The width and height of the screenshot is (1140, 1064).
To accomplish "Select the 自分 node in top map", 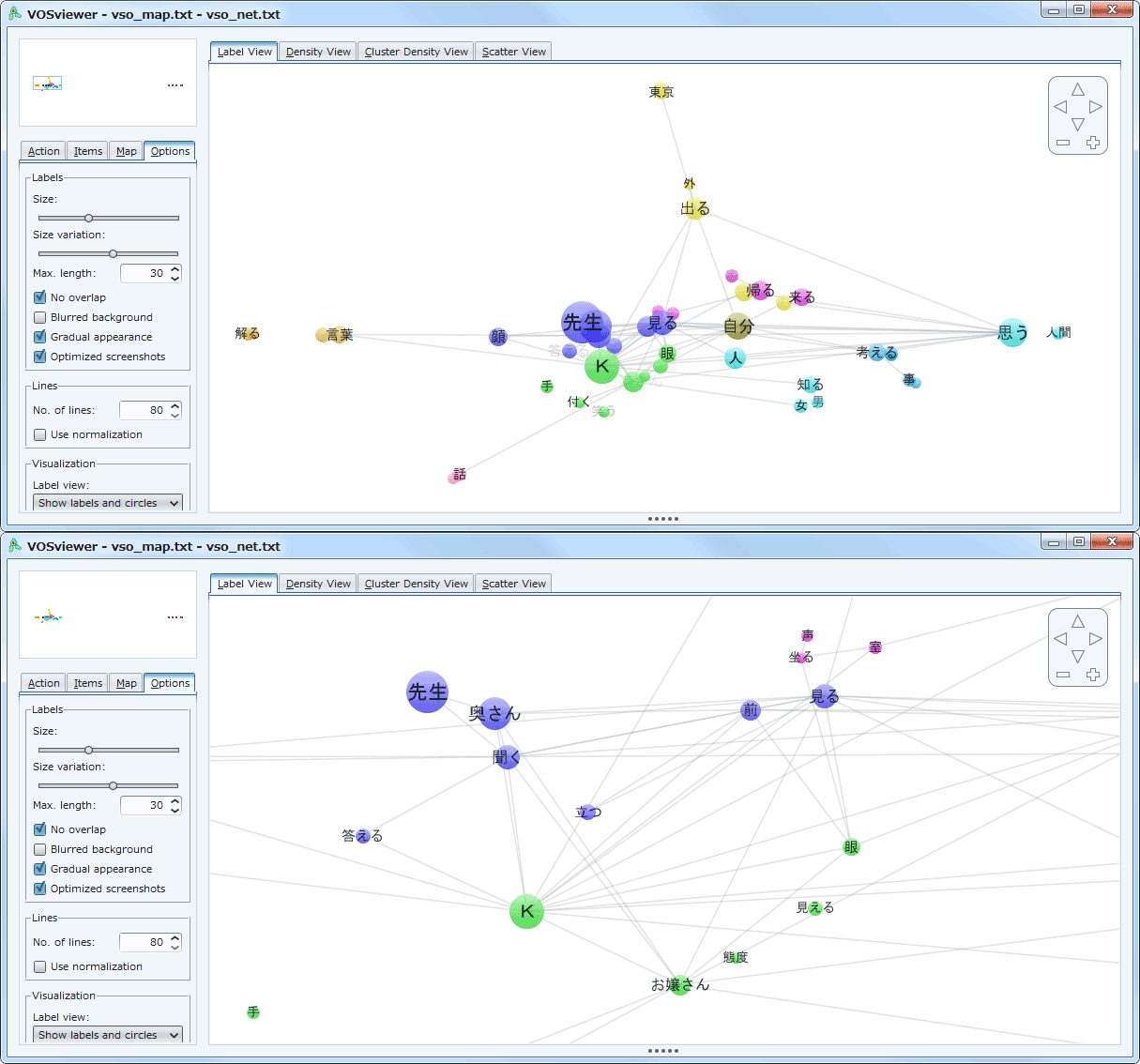I will 738,326.
